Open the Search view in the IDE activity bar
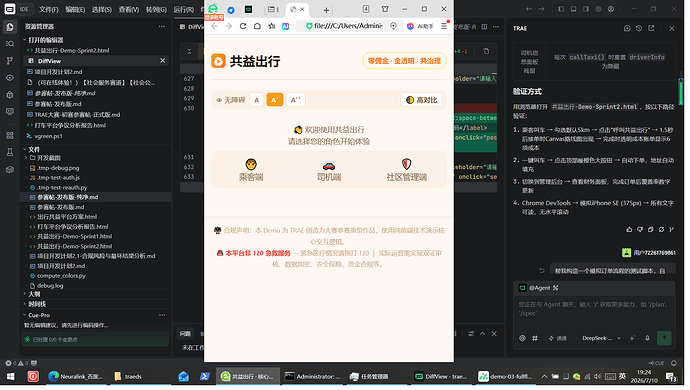The width and height of the screenshot is (690, 390). click(10, 44)
